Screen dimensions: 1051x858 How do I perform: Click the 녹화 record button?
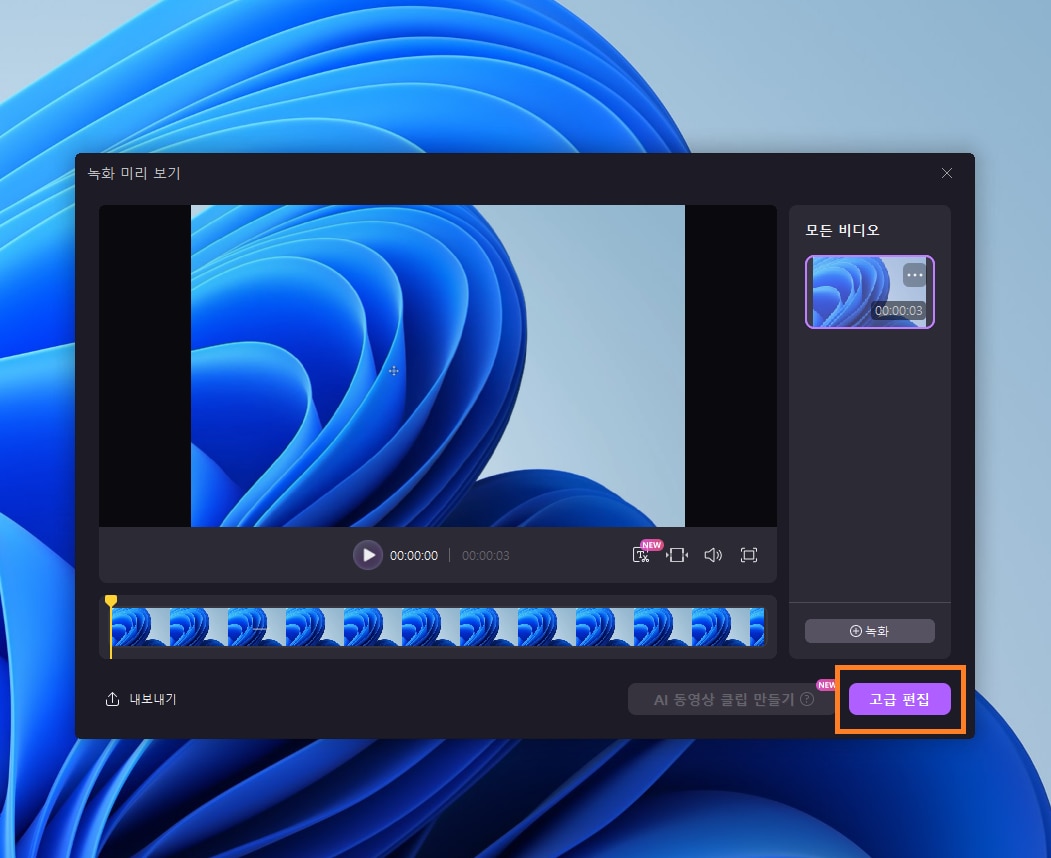coord(869,631)
